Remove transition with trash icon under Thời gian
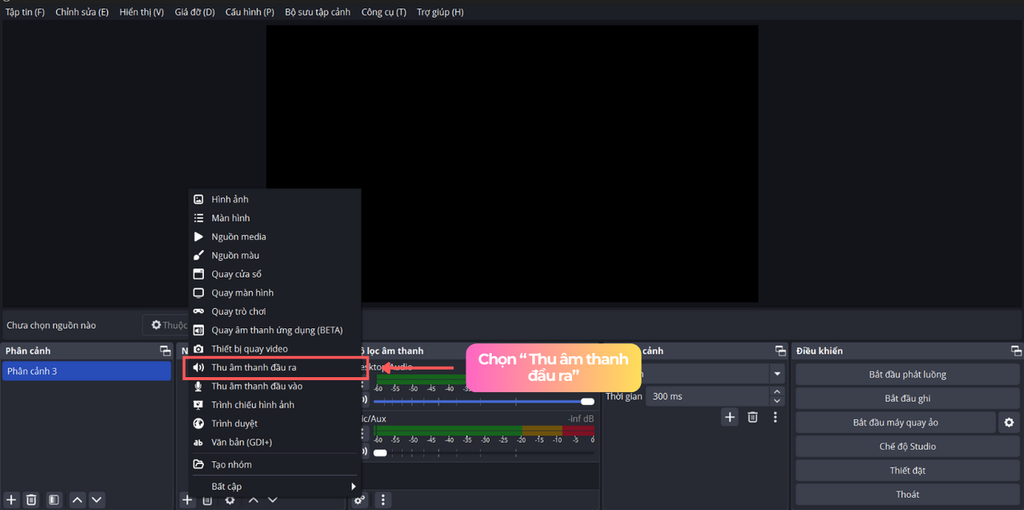 coord(752,417)
